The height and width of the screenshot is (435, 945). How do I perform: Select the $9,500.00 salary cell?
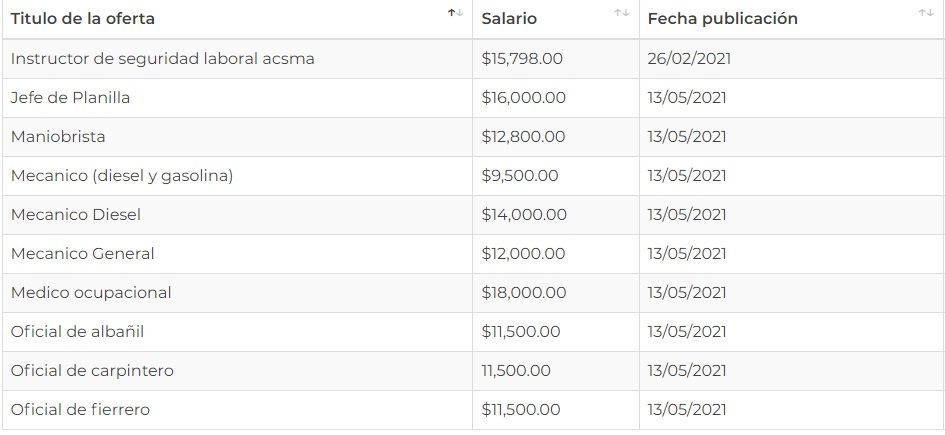pos(520,176)
